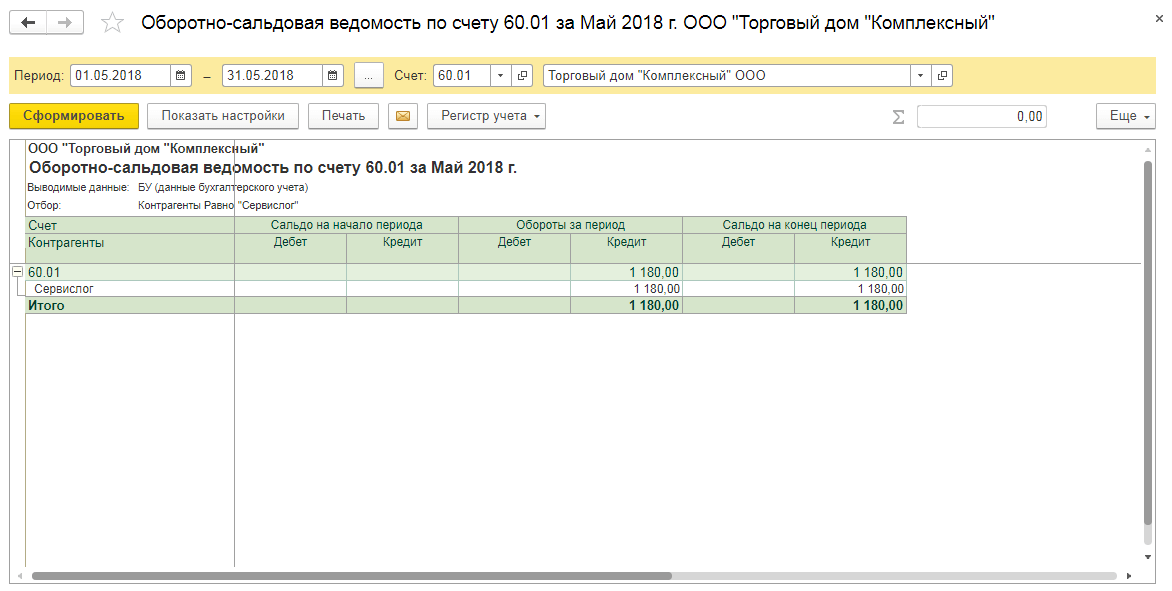Image resolution: width=1172 pixels, height=591 pixels.
Task: Click the vertical scrollbar on the right
Action: click(x=1148, y=350)
